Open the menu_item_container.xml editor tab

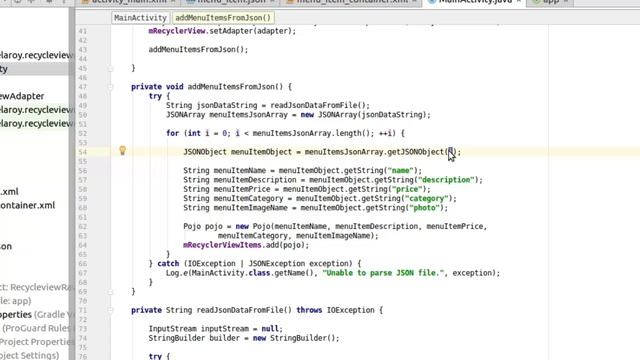pos(351,2)
